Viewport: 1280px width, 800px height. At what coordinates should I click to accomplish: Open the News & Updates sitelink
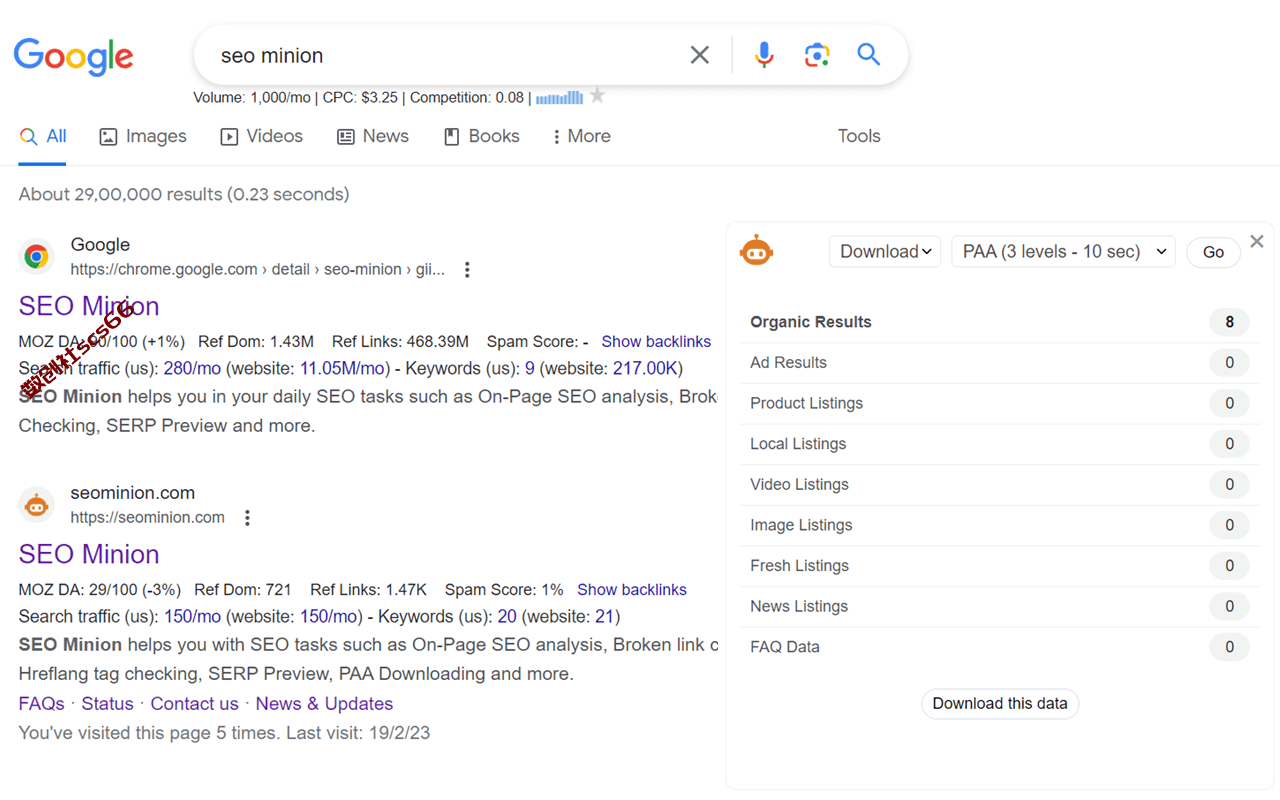[x=324, y=704]
